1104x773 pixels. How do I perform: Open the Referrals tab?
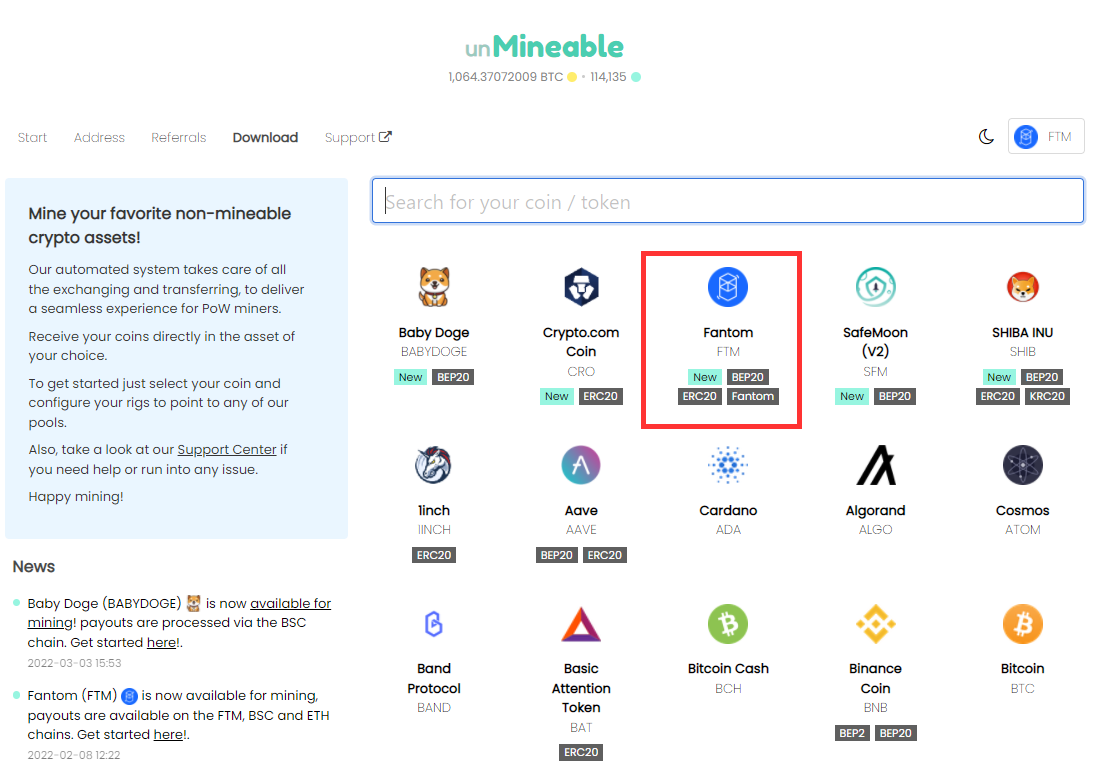click(179, 137)
